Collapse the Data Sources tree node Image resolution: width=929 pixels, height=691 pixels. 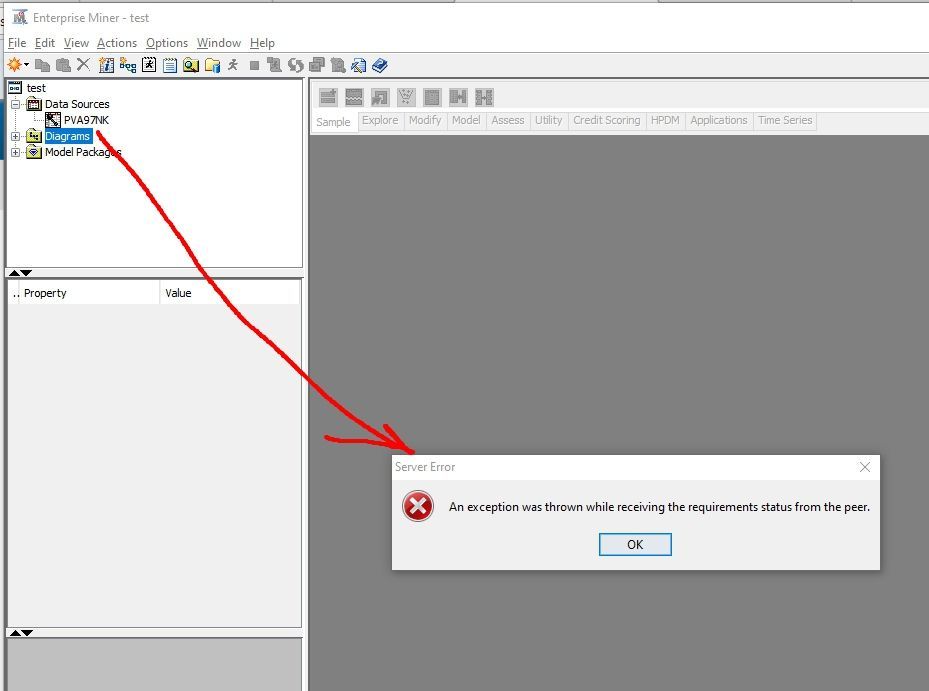[15, 104]
